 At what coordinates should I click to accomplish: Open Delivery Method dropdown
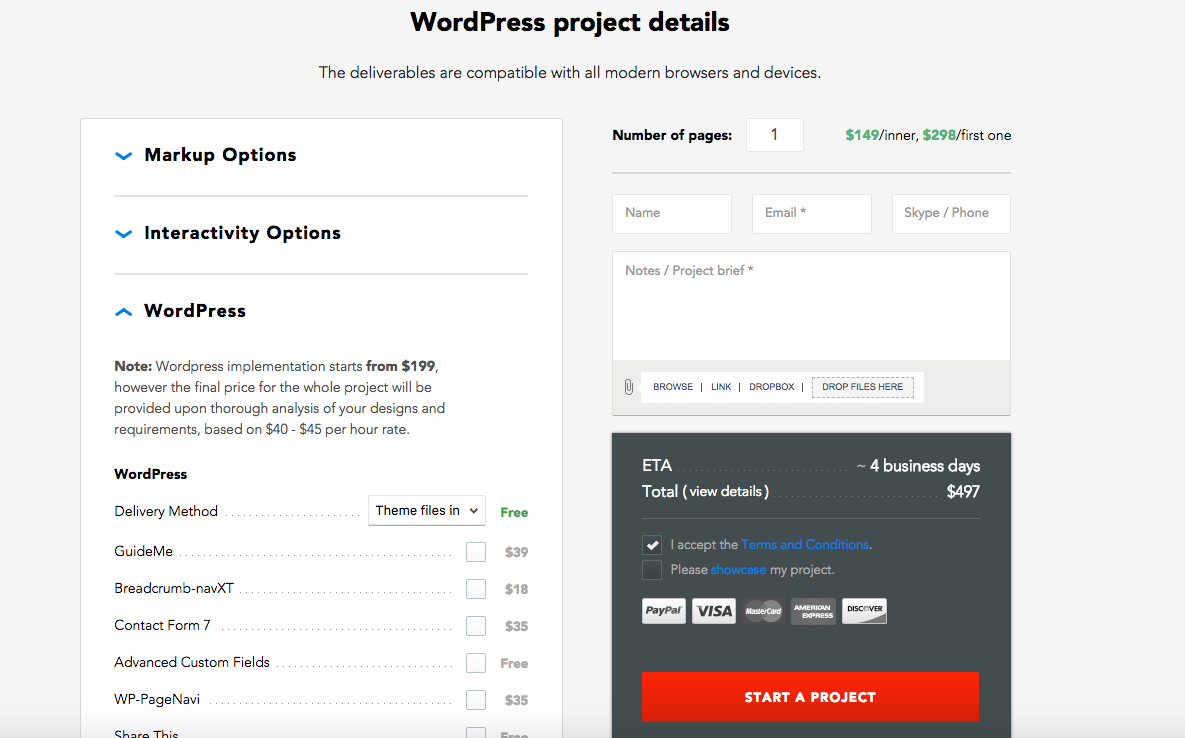426,511
